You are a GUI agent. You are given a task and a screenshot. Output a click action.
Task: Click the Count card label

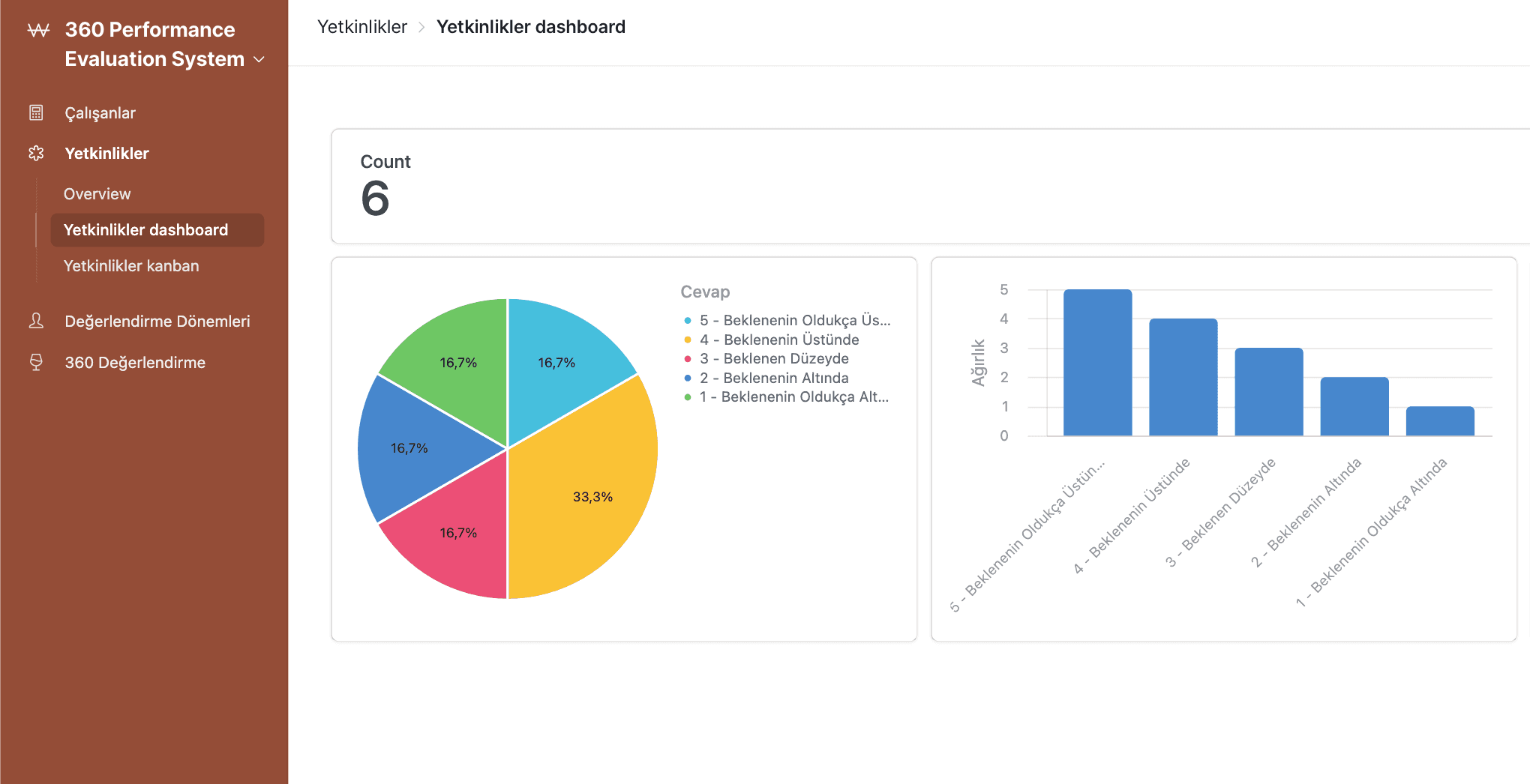click(385, 162)
